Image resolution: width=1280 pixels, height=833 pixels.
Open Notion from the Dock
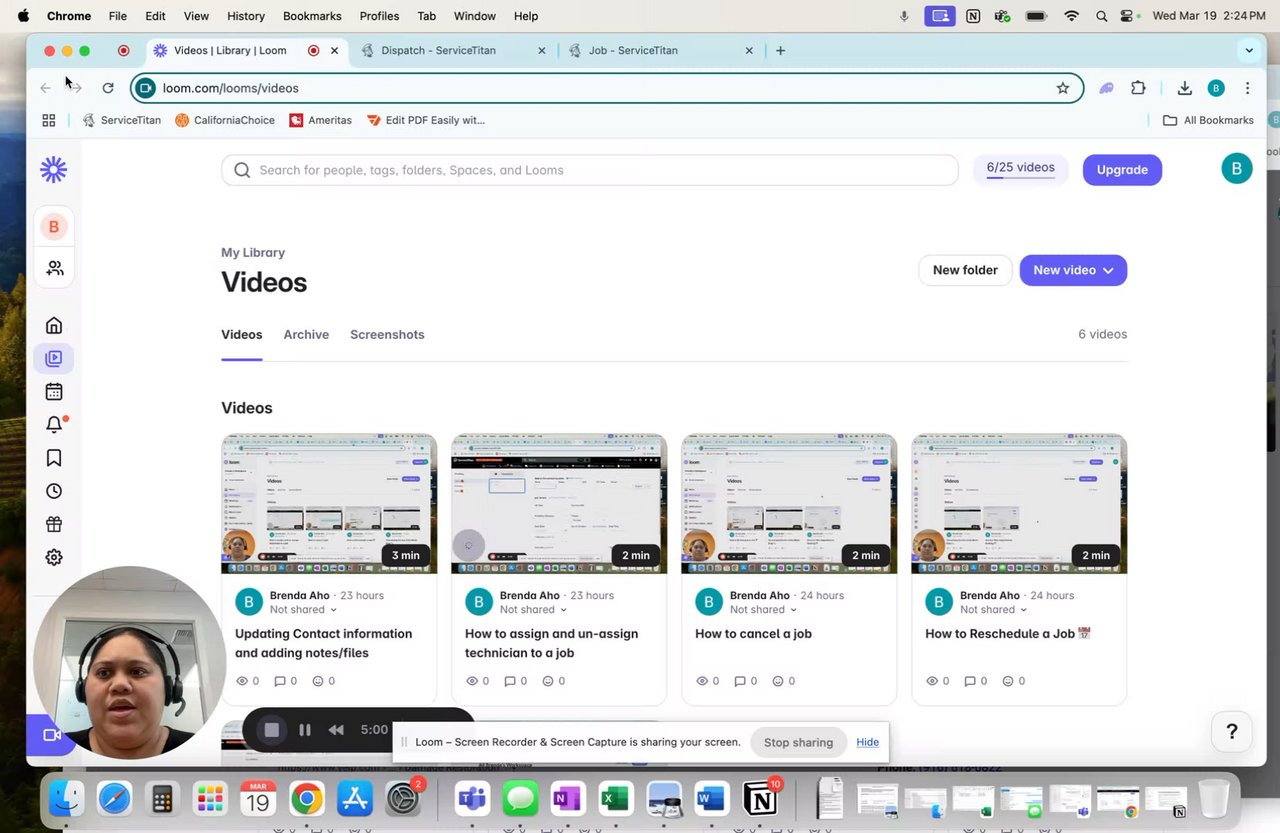761,798
